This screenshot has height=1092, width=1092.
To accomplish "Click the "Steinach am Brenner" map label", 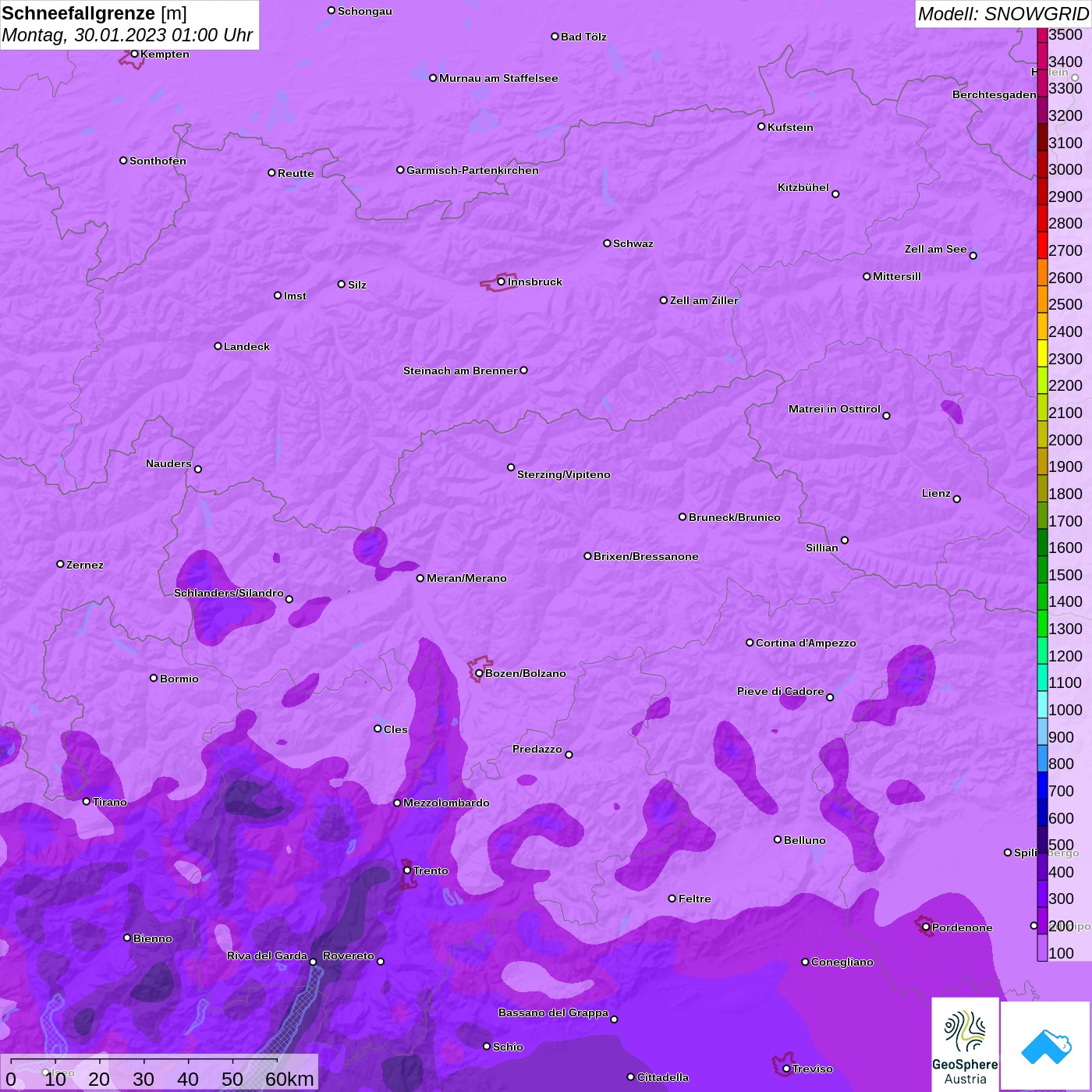I will (460, 370).
